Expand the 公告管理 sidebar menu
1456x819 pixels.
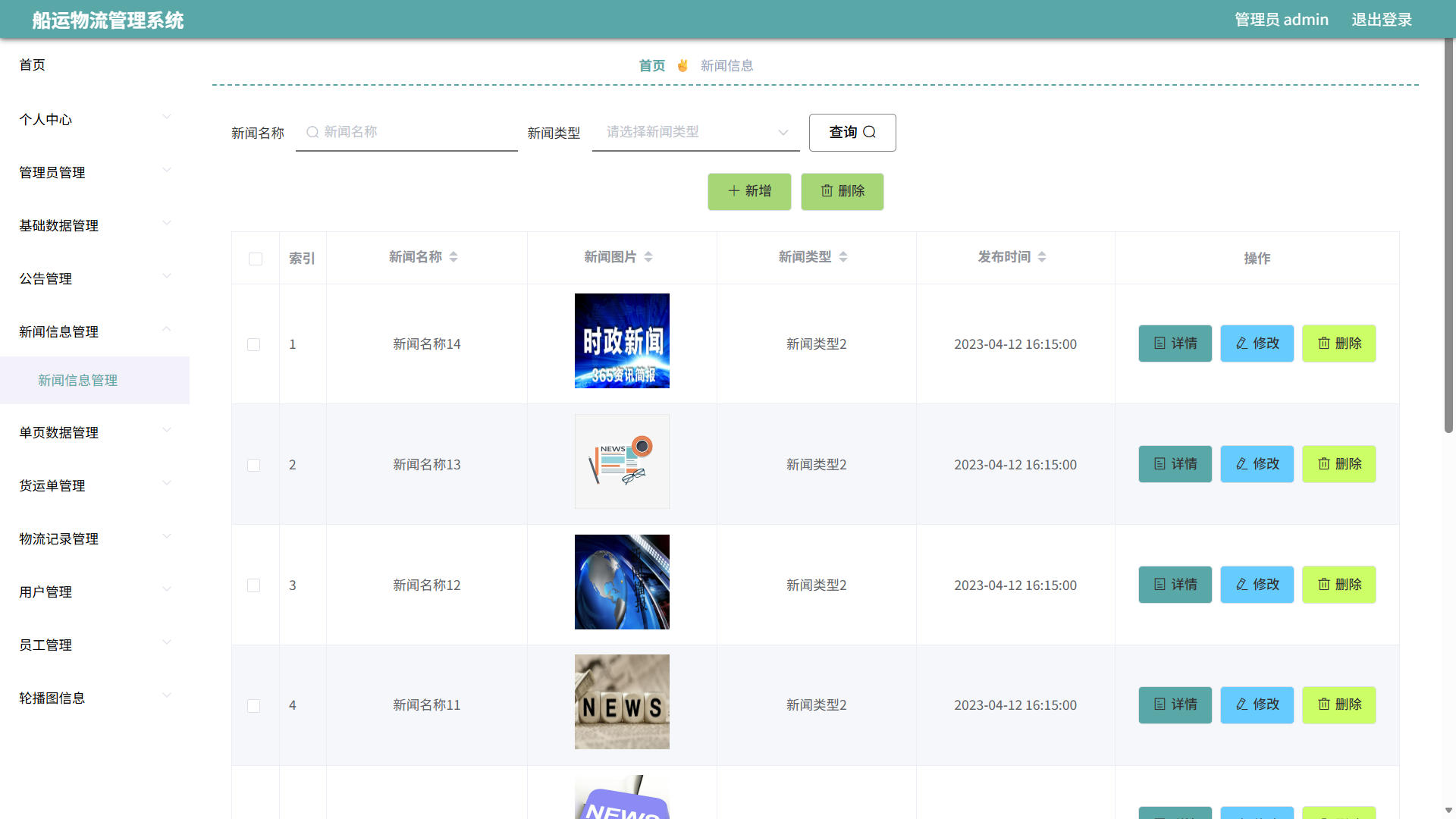95,278
